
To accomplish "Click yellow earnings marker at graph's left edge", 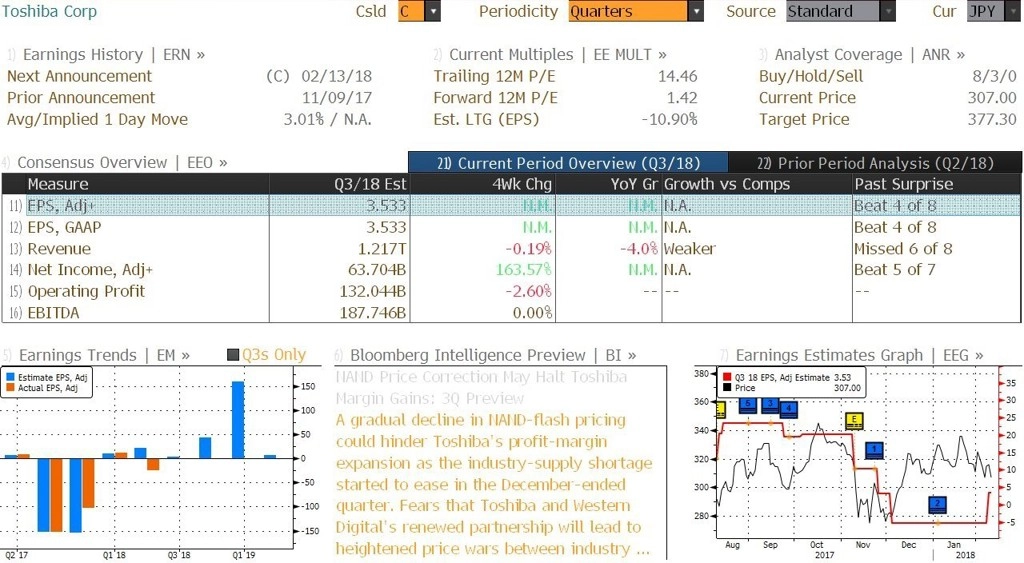I will point(721,410).
